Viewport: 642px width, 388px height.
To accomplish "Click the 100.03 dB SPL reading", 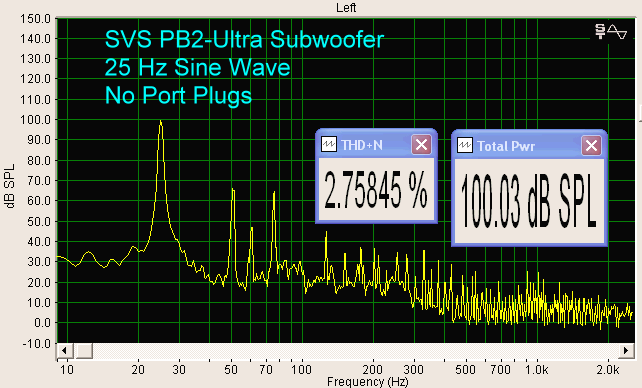I will pos(529,201).
